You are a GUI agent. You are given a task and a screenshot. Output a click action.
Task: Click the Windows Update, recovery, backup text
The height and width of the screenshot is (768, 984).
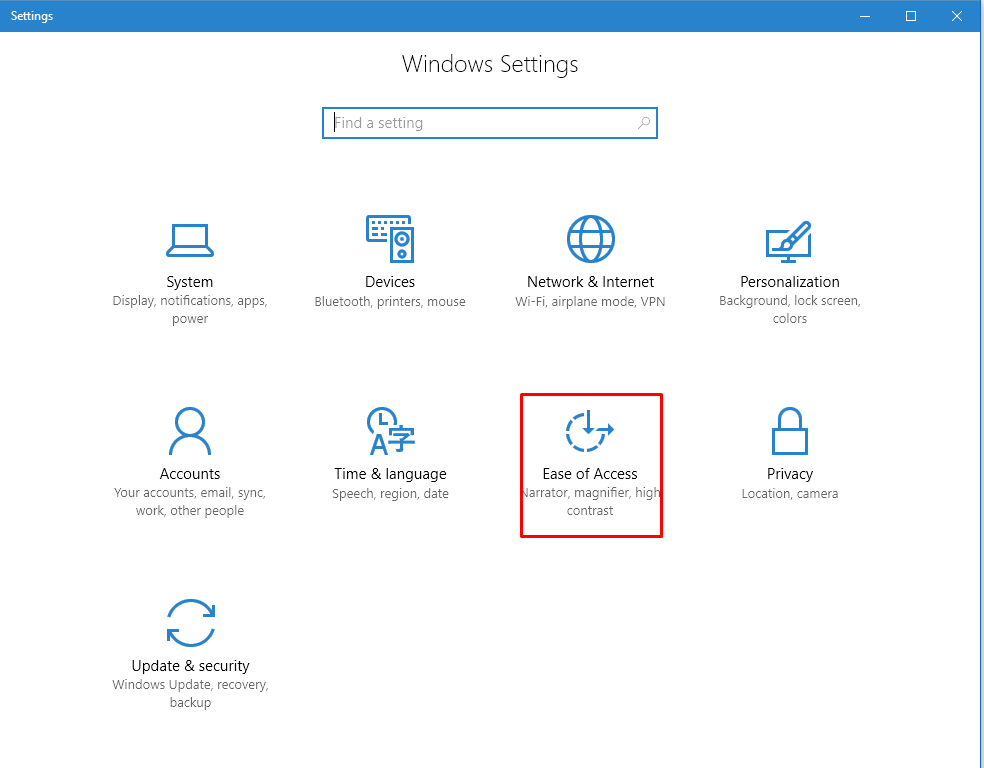pos(190,693)
